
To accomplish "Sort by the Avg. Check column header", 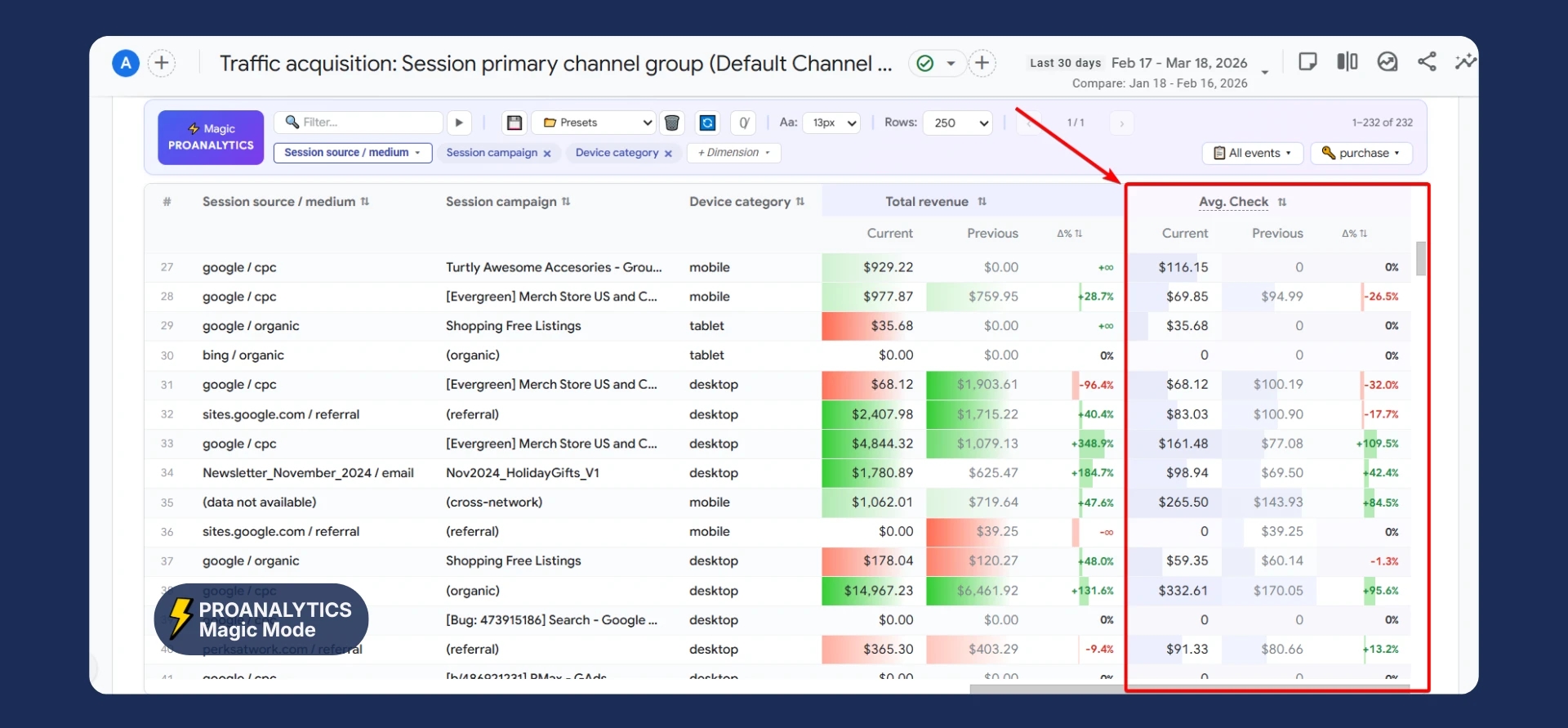I will coord(1233,202).
